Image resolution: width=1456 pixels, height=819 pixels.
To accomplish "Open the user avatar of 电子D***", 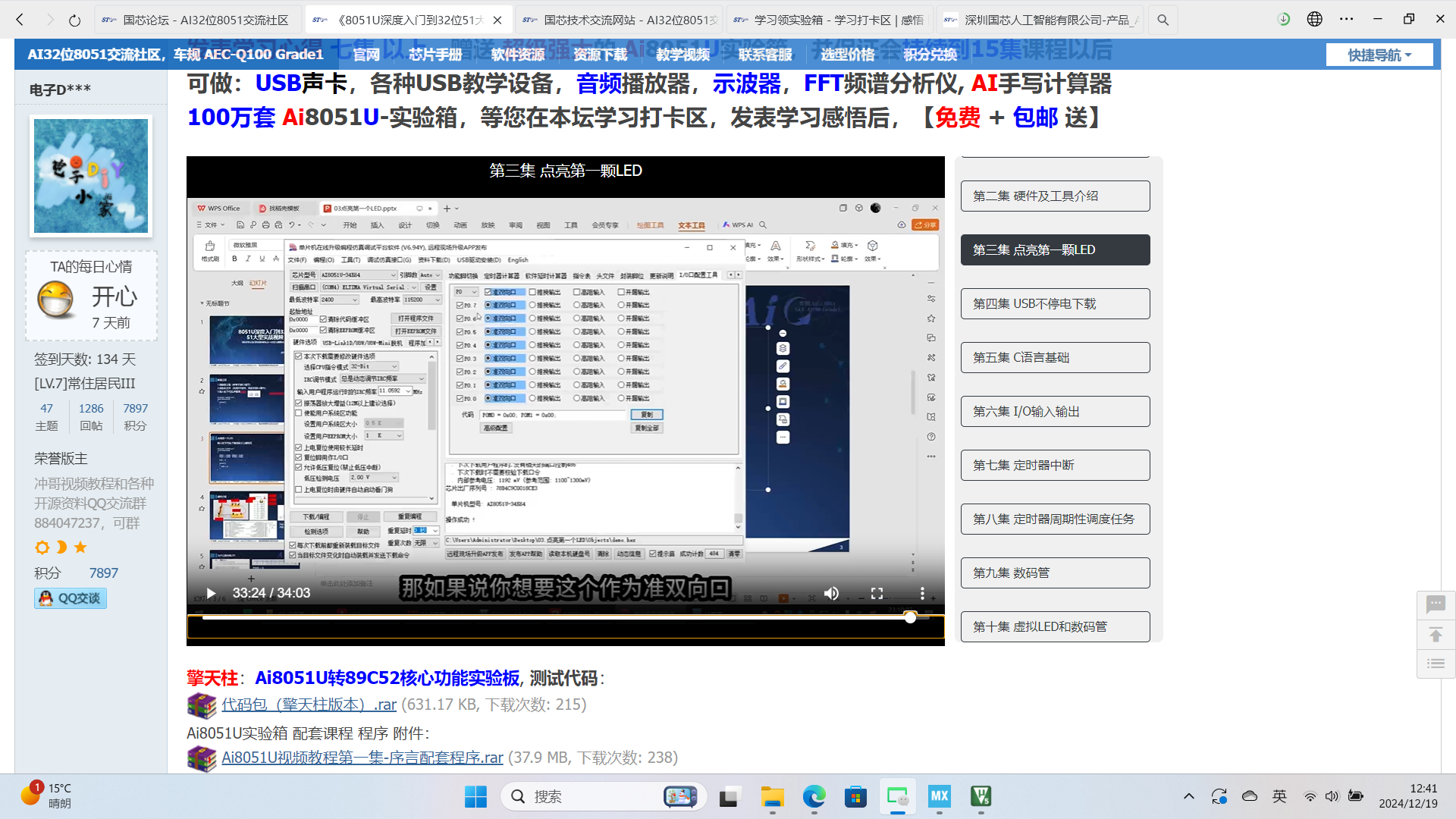I will click(91, 175).
